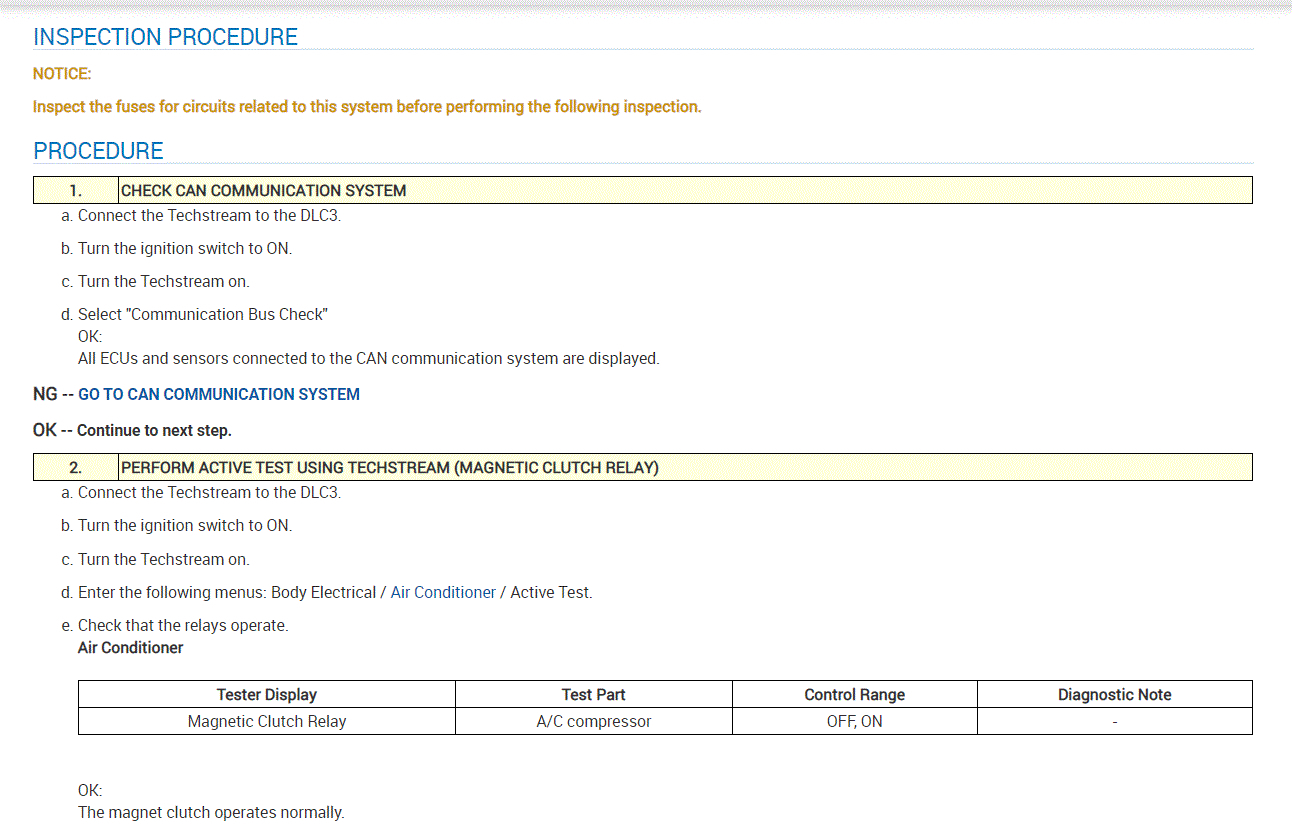Select the PERFORM ACTIVE TEST USING TECHSTREAM header

pyautogui.click(x=389, y=467)
